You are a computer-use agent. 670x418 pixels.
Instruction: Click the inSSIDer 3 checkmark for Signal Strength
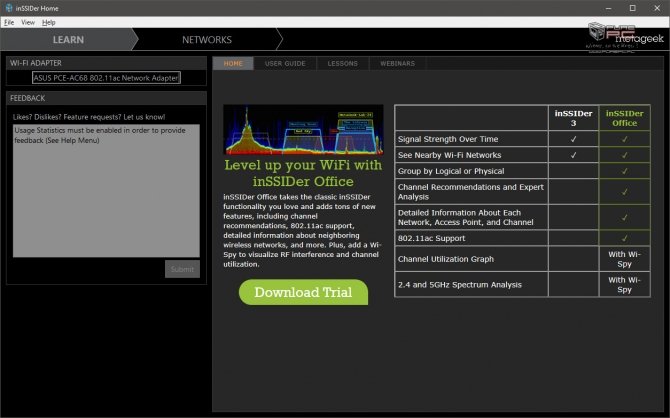573,139
